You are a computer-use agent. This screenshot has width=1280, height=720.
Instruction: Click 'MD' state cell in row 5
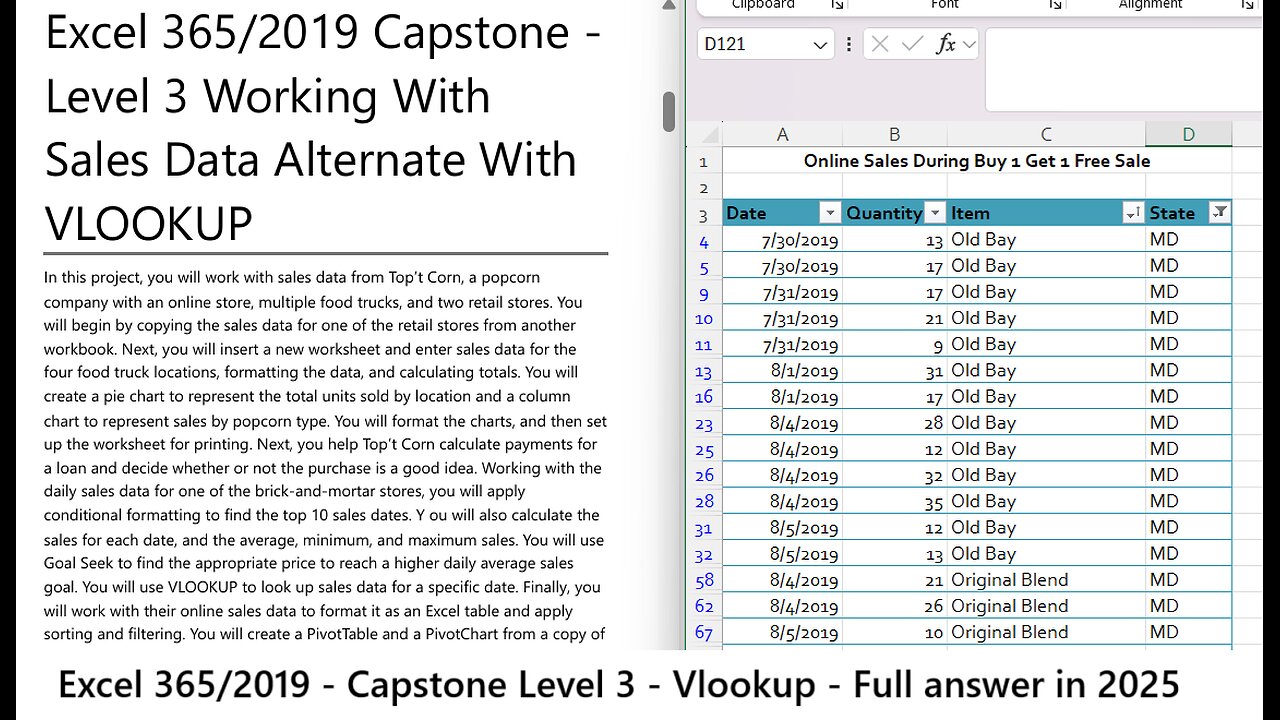(1188, 266)
